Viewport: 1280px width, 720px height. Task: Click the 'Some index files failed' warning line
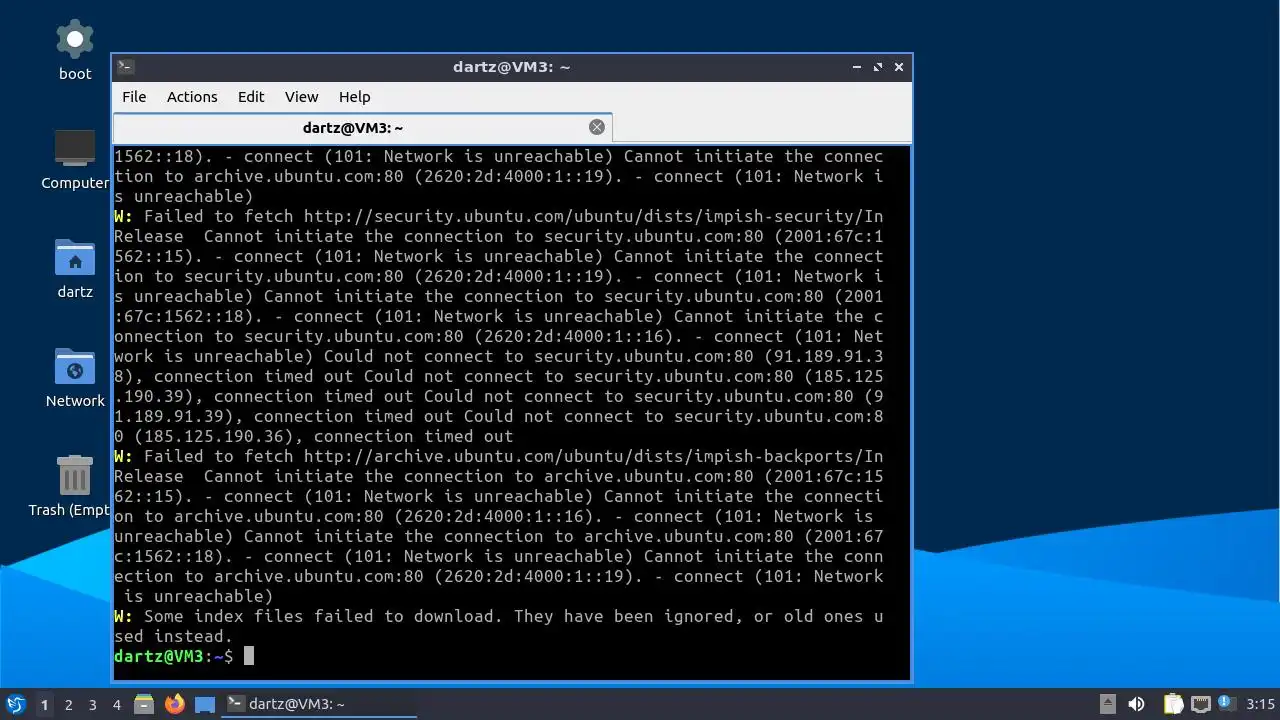498,626
